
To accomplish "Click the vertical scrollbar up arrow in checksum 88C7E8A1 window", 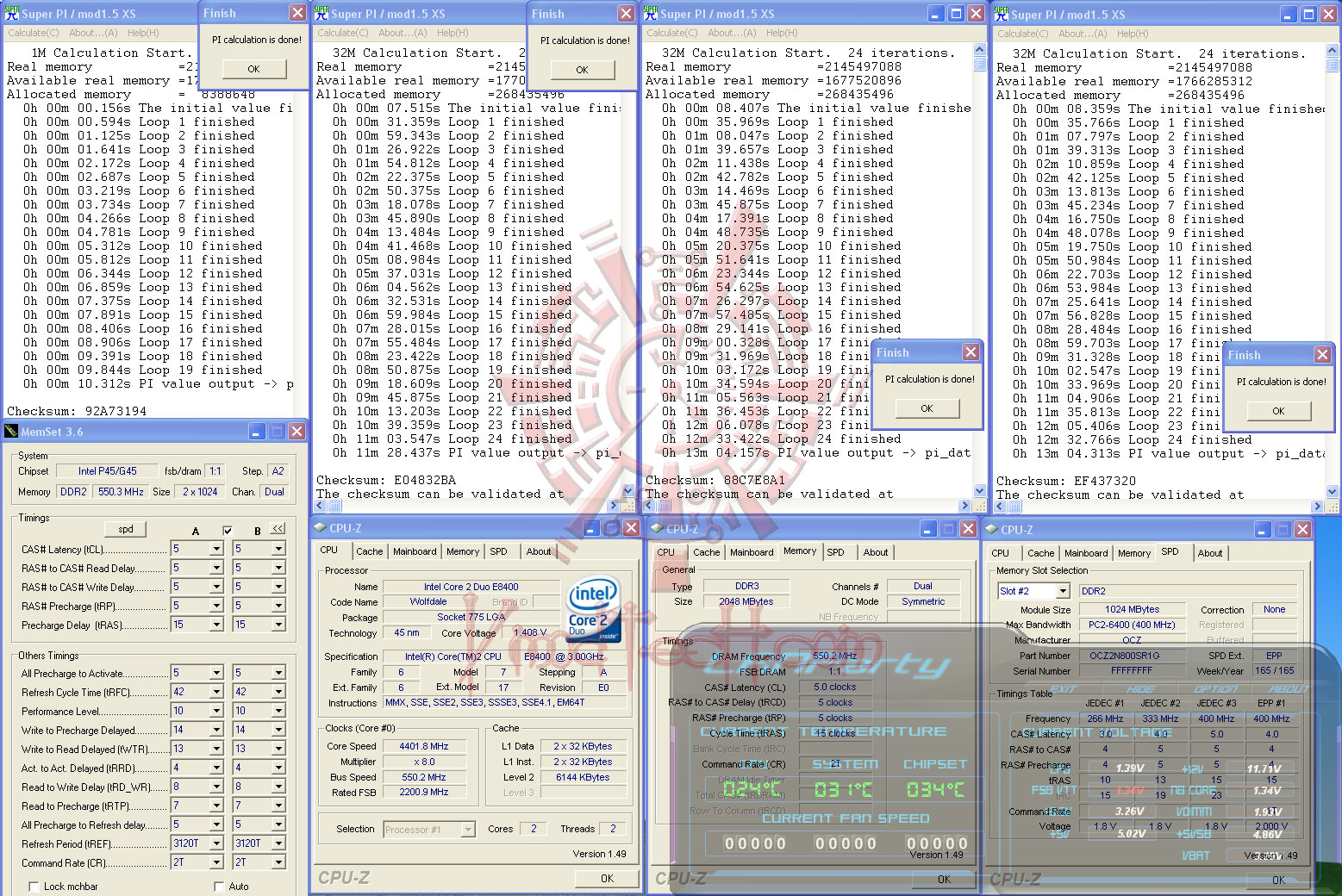I will (979, 52).
